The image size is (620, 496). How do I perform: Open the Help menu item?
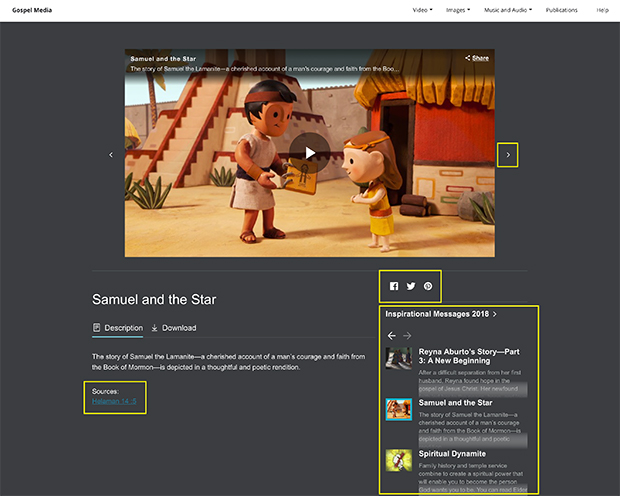tap(602, 10)
